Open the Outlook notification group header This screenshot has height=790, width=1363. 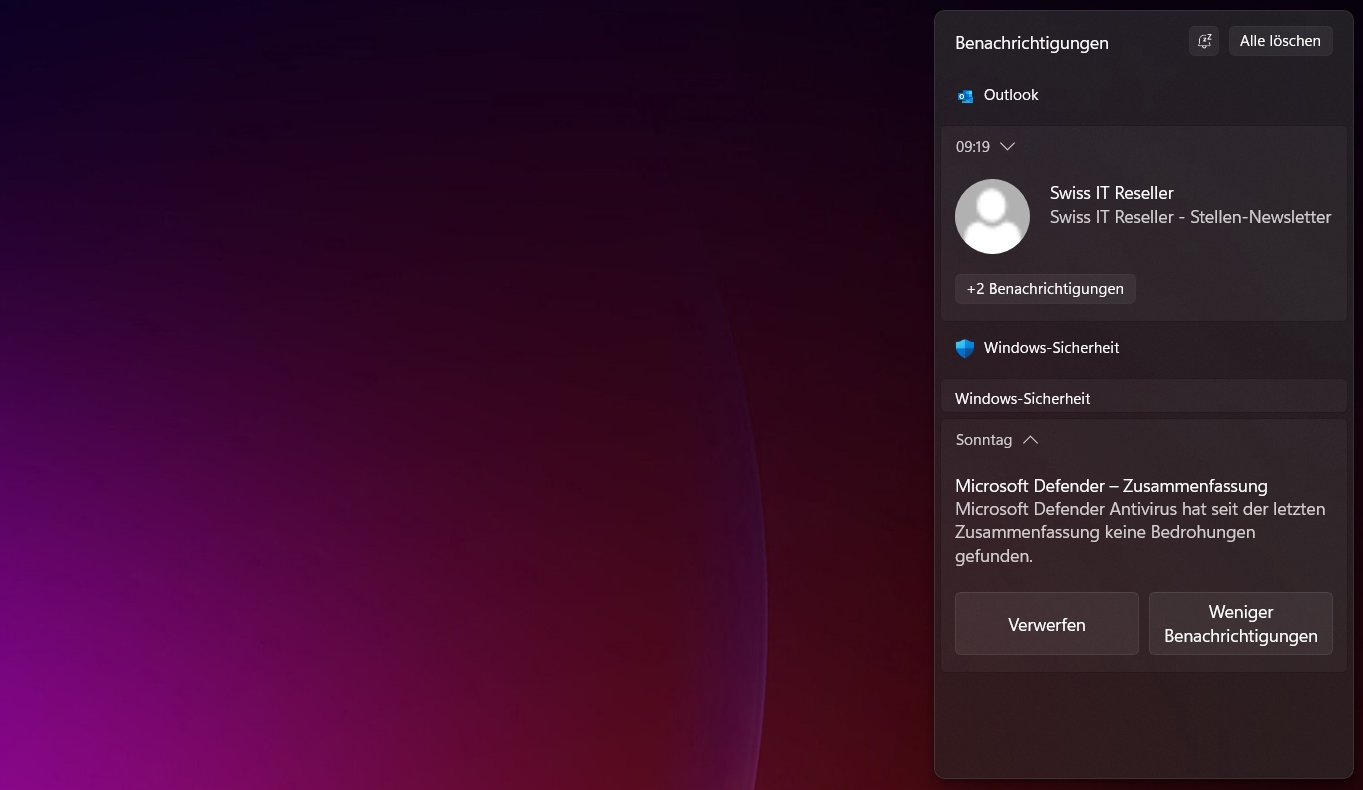tap(1011, 95)
